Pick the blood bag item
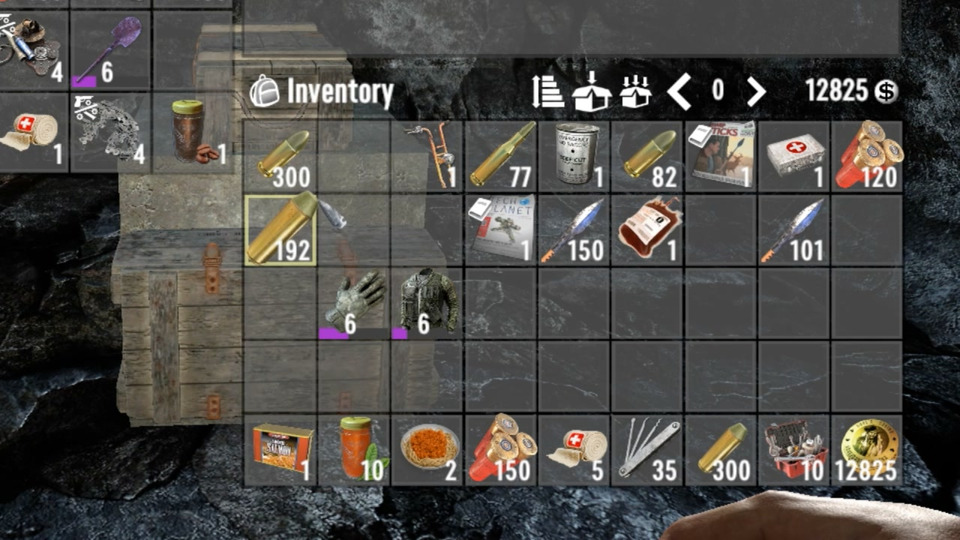 click(x=647, y=230)
